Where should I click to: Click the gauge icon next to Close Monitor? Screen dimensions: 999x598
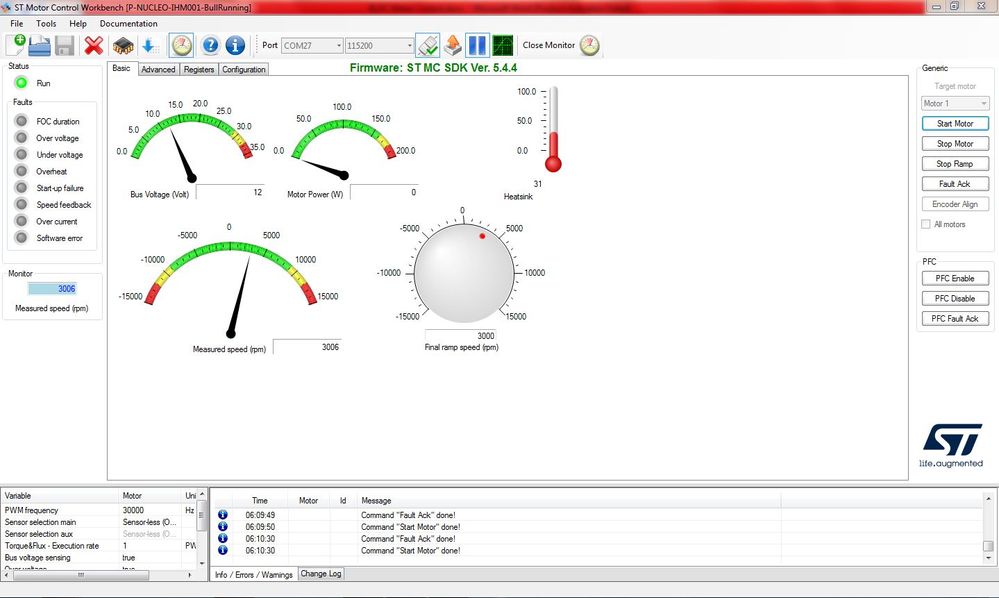click(590, 45)
